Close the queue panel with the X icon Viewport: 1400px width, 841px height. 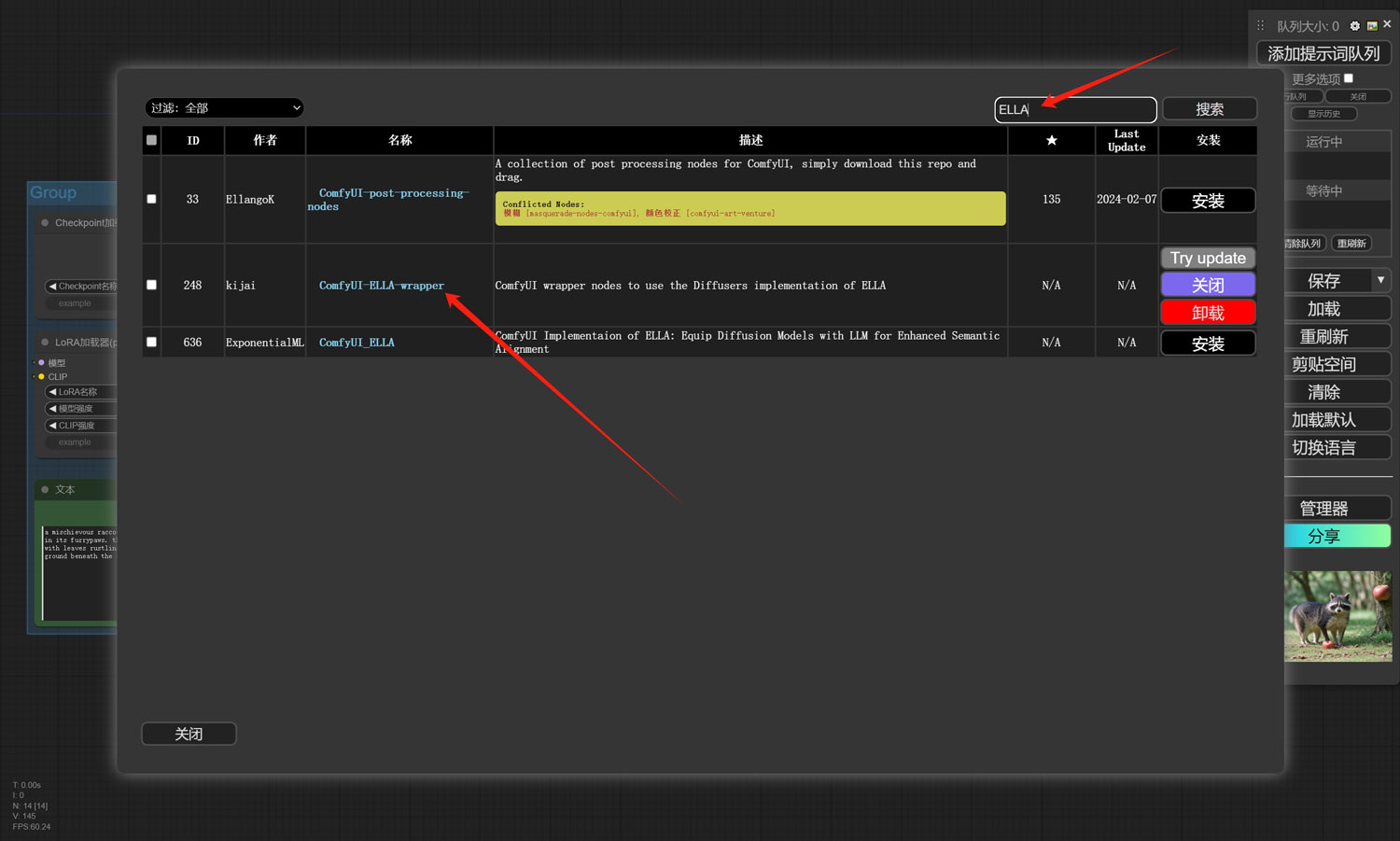(x=1387, y=25)
